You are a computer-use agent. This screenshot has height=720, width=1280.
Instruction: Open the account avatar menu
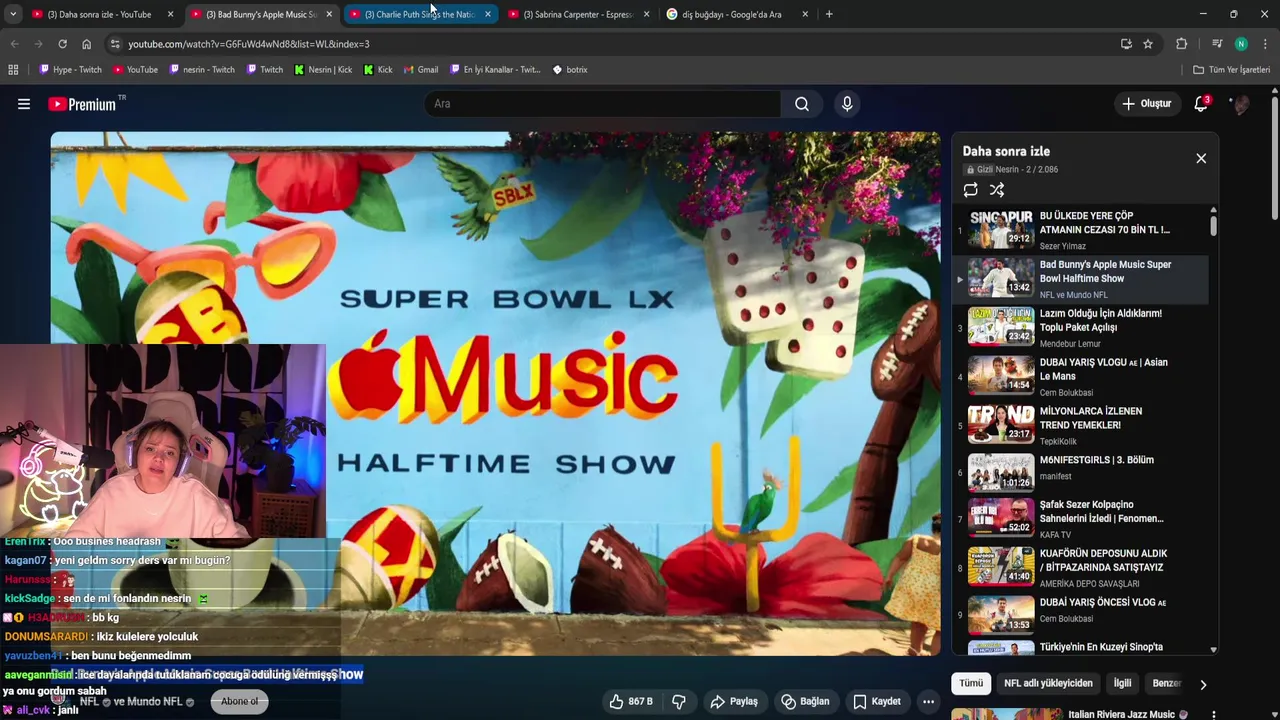pyautogui.click(x=1240, y=104)
